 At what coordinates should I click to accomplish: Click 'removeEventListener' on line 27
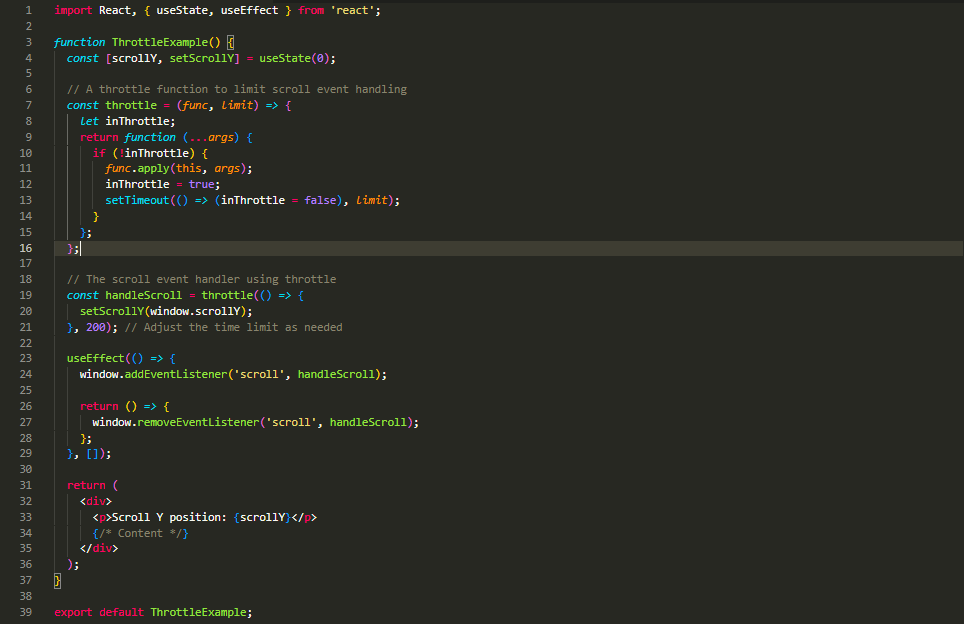198,422
